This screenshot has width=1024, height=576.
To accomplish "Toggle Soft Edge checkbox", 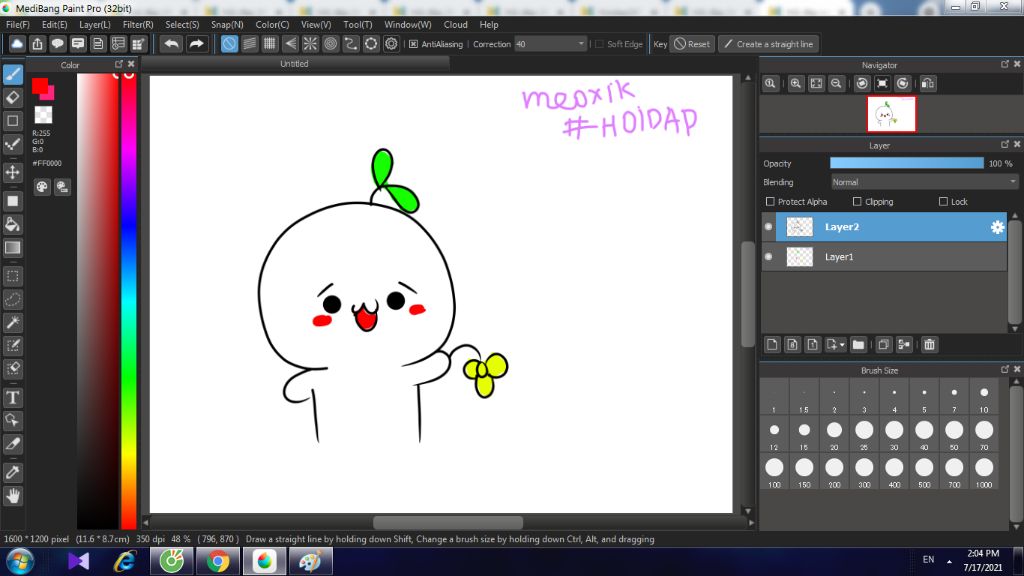I will click(600, 44).
